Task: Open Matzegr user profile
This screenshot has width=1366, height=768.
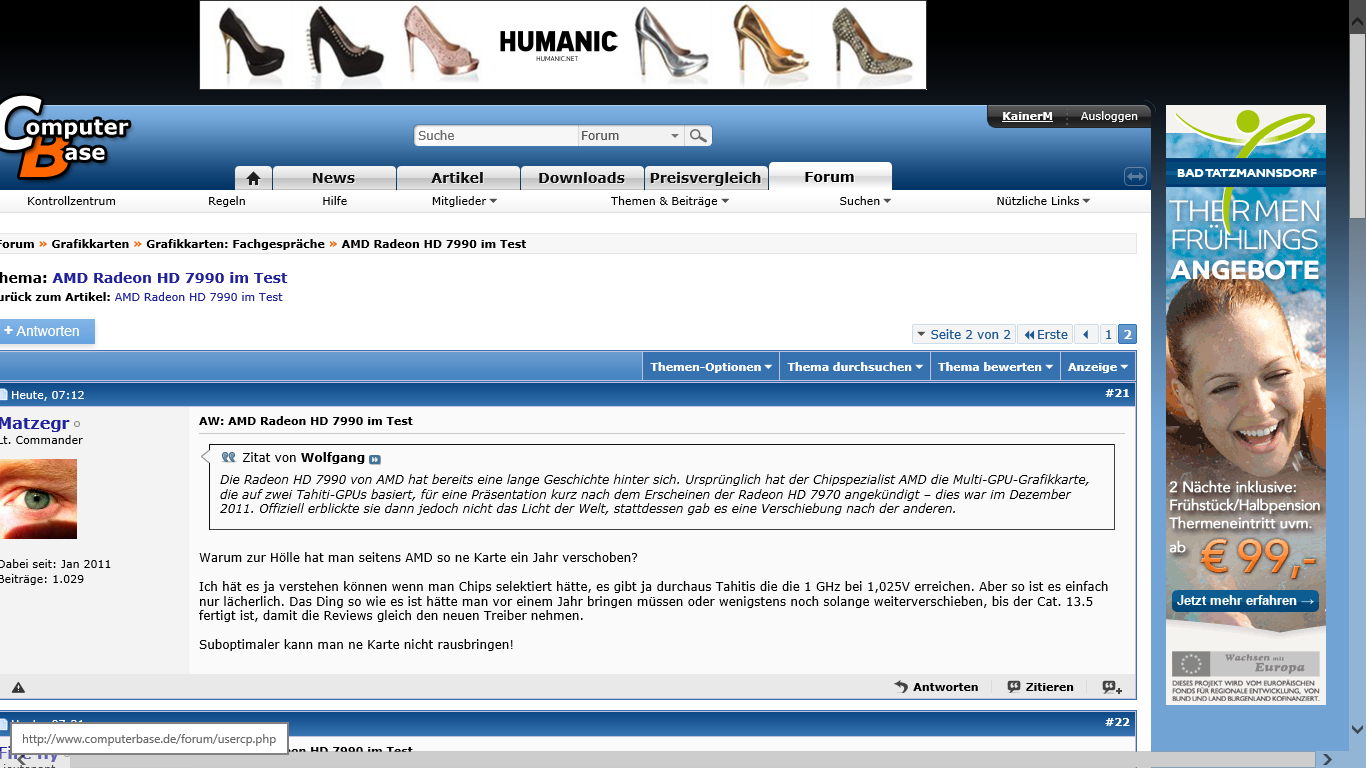Action: pos(34,423)
